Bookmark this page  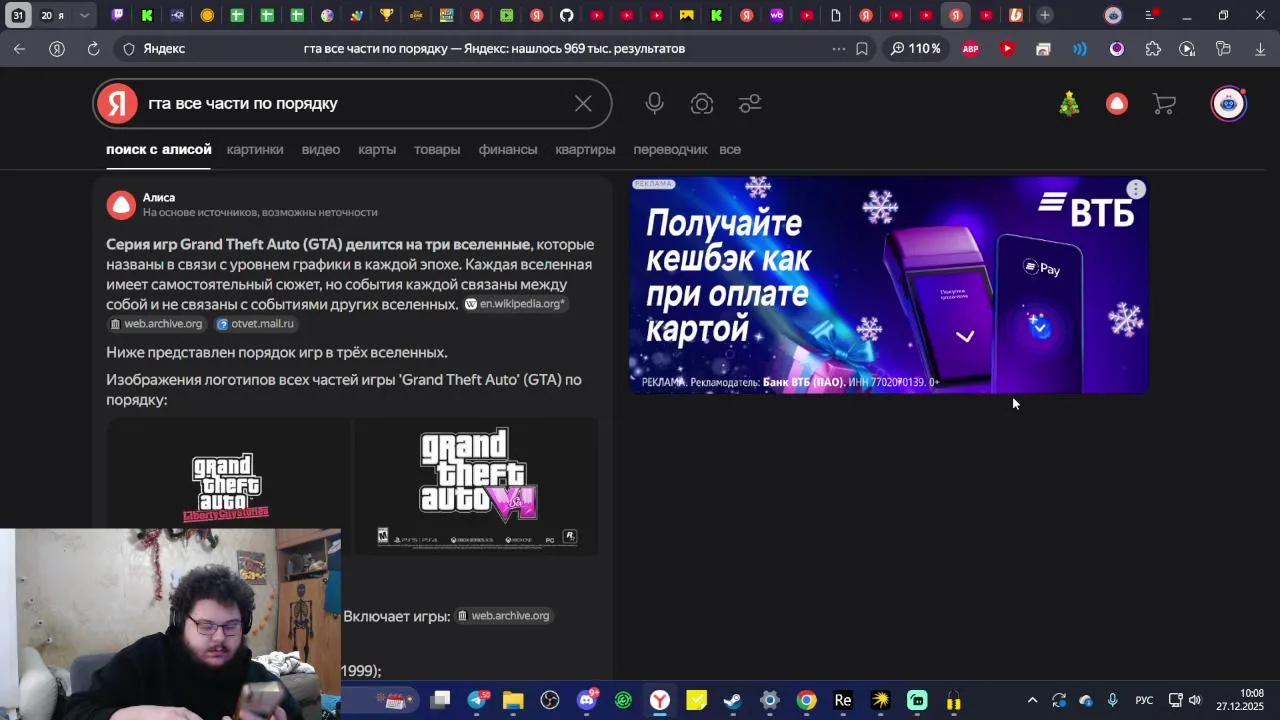862,49
